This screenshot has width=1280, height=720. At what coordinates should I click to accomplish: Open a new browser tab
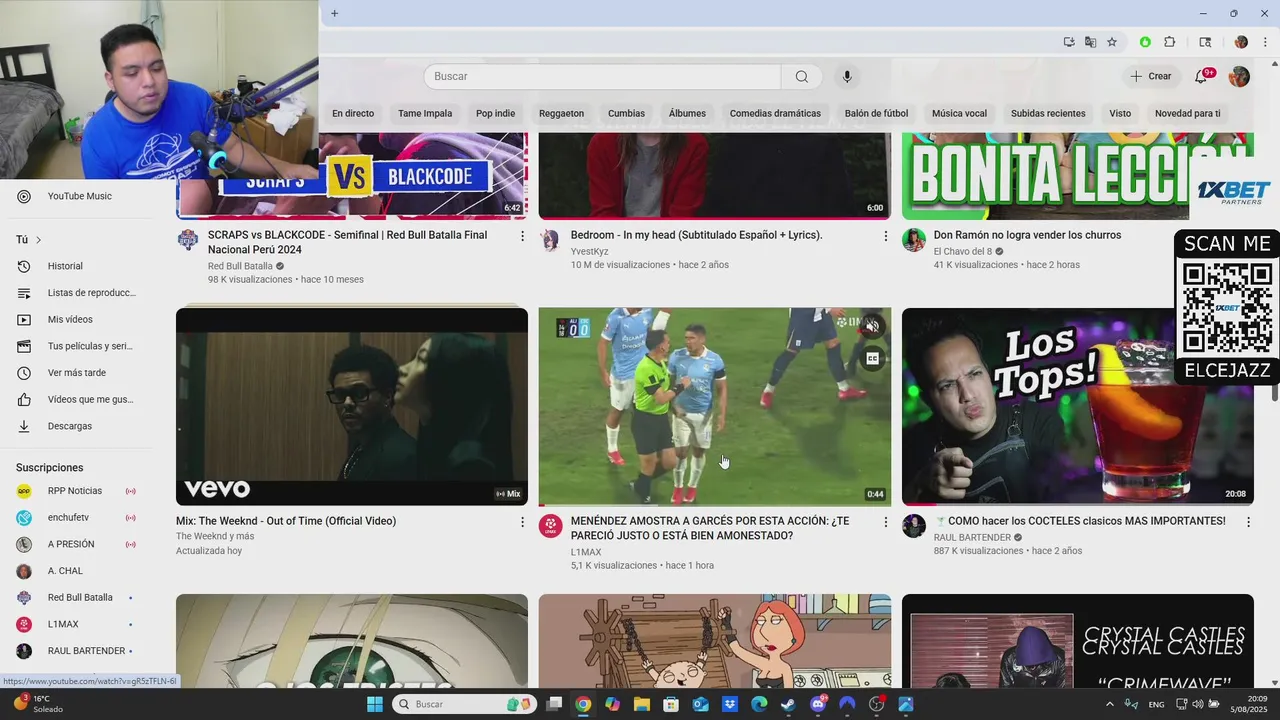pyautogui.click(x=334, y=13)
